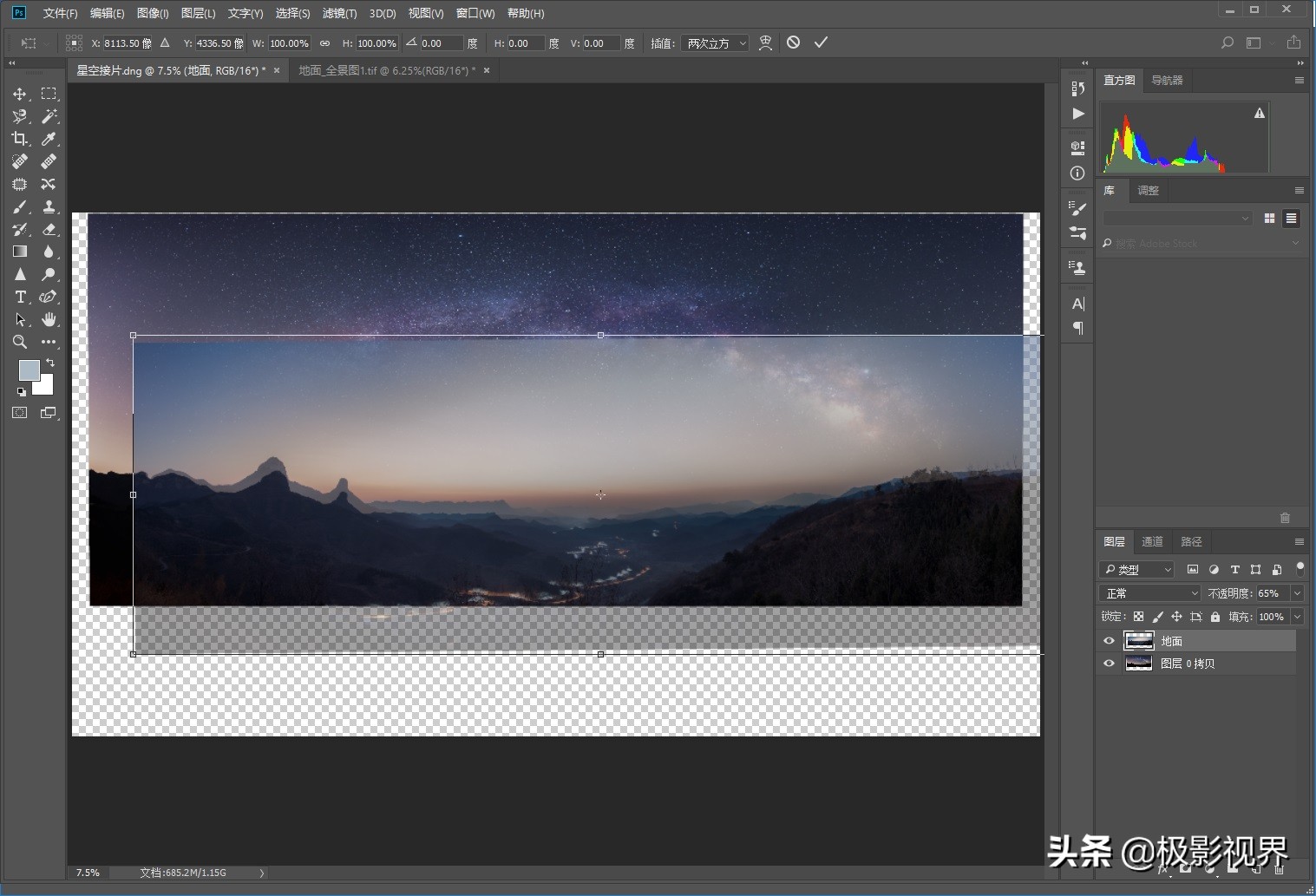Viewport: 1316px width, 896px height.
Task: Switch to warp mode icon
Action: (x=765, y=43)
